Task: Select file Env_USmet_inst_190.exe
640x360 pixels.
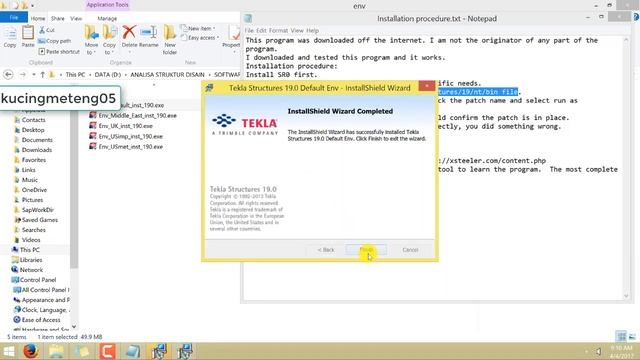Action: [130, 146]
